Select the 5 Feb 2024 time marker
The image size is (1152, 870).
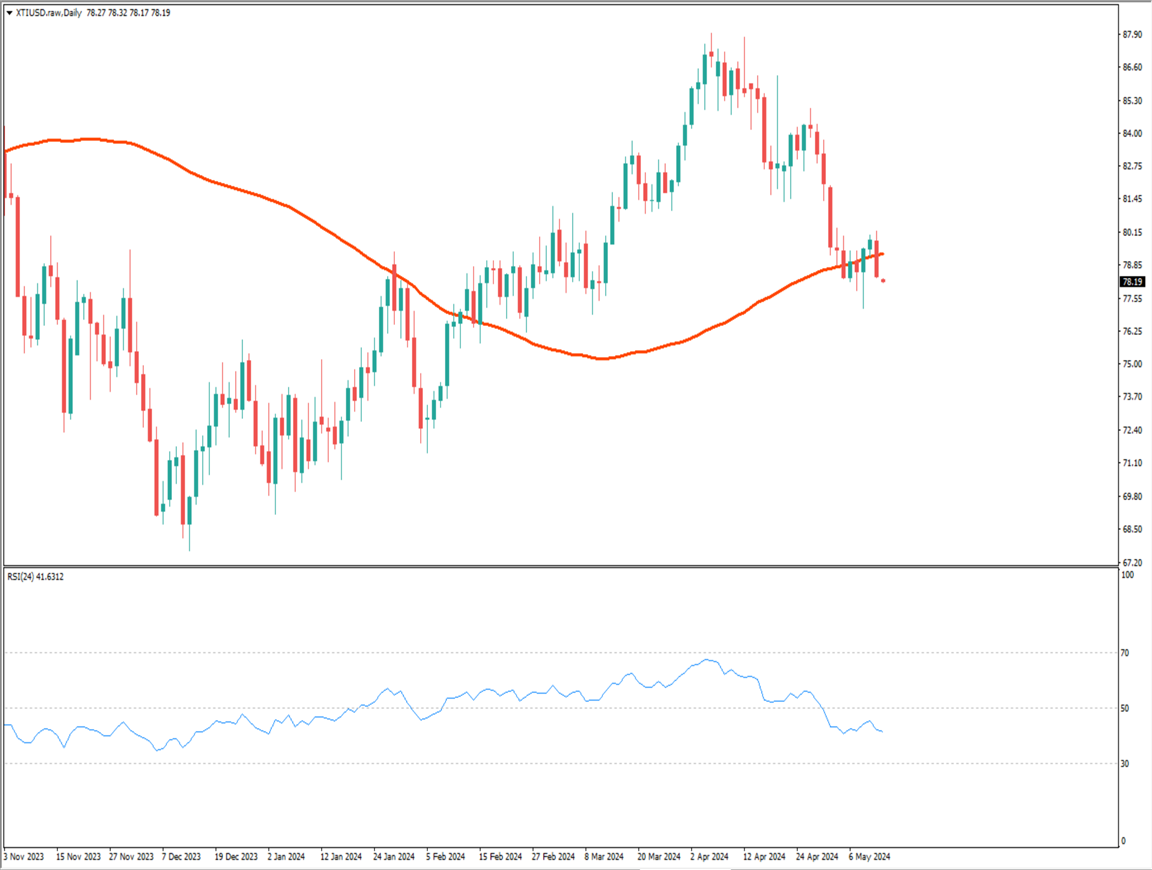[x=445, y=857]
